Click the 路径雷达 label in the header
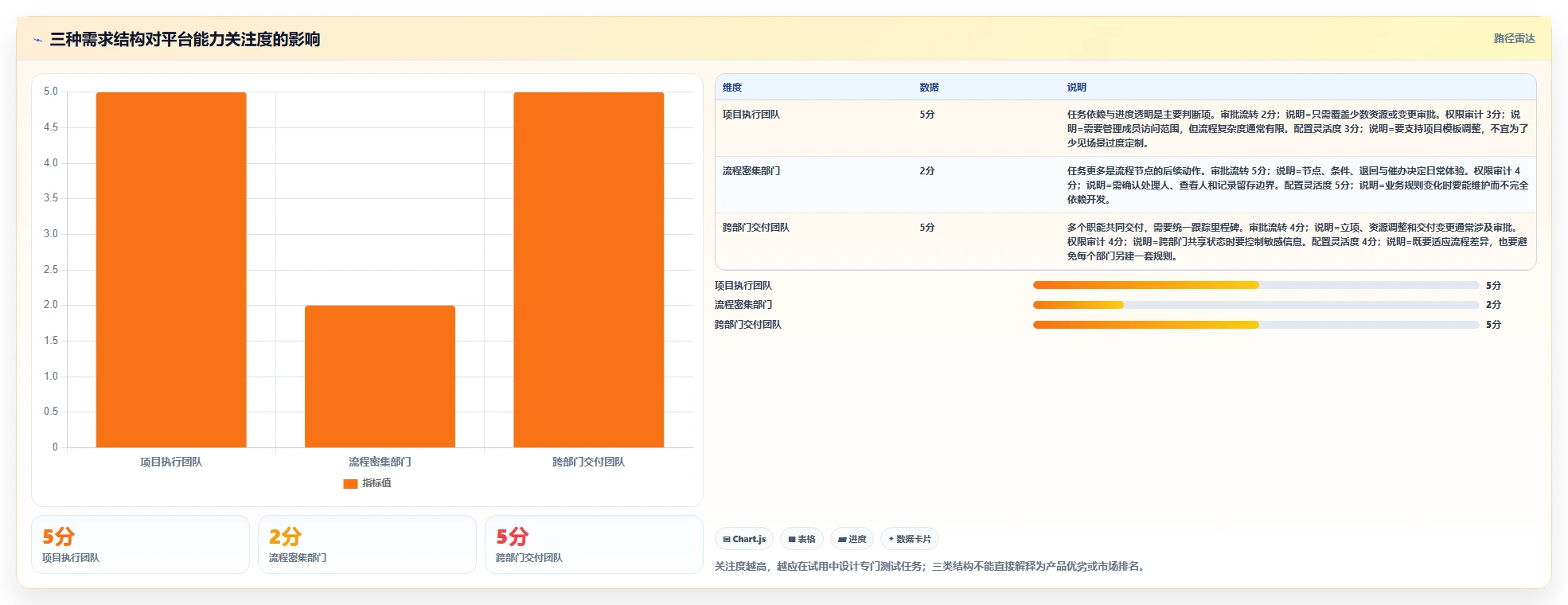 point(1514,38)
